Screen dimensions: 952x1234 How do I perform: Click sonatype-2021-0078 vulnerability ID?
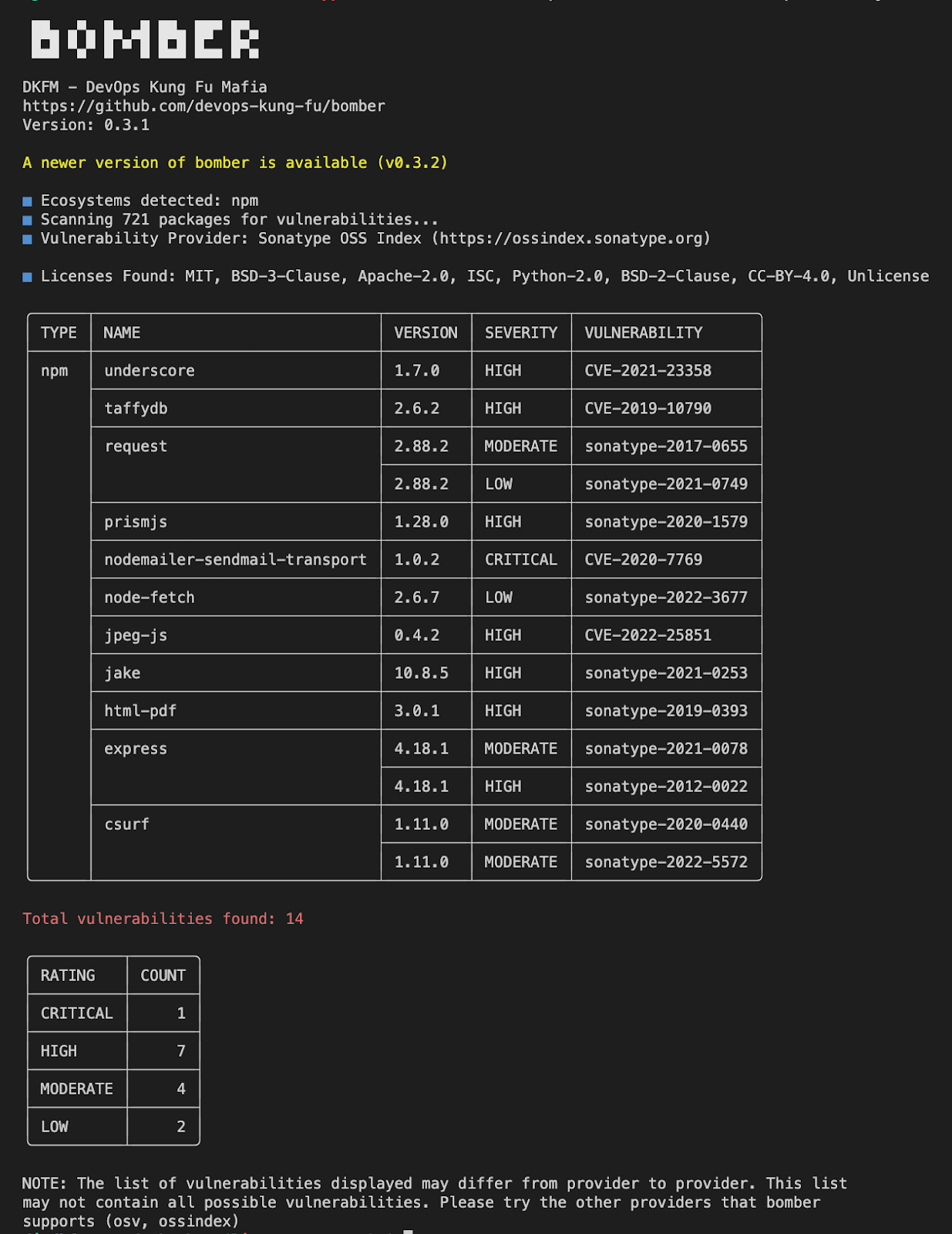pyautogui.click(x=666, y=749)
